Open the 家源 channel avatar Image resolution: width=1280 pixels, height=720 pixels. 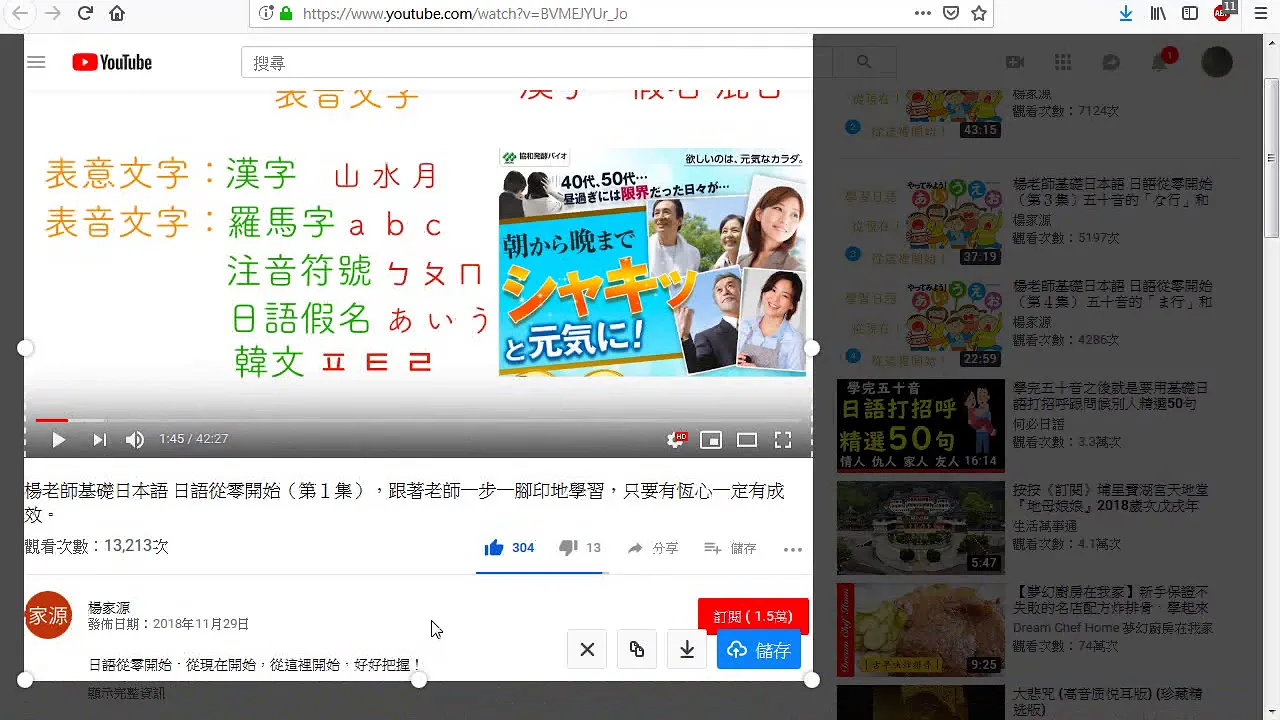click(x=48, y=615)
